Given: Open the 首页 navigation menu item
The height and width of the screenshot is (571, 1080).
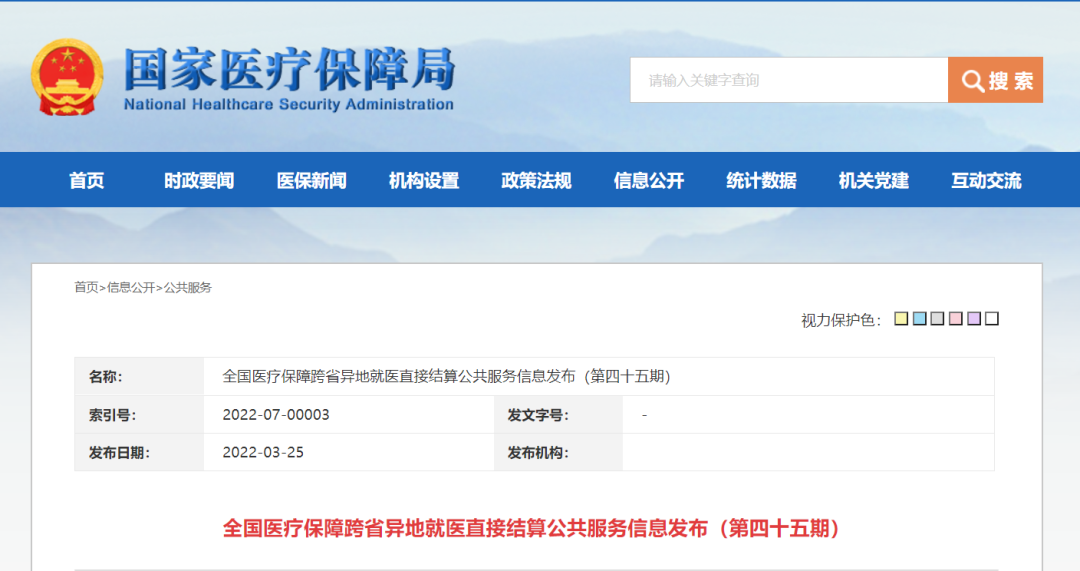Looking at the screenshot, I should (x=87, y=181).
